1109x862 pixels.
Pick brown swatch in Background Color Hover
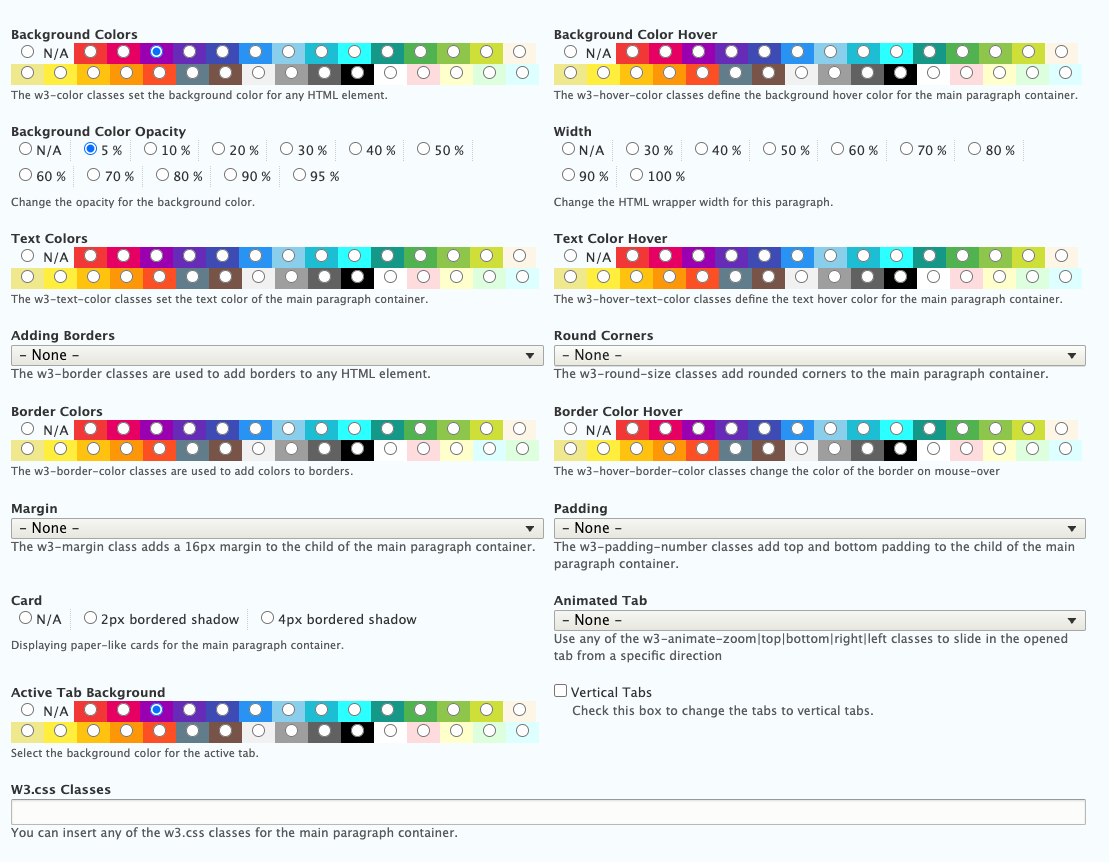click(768, 73)
